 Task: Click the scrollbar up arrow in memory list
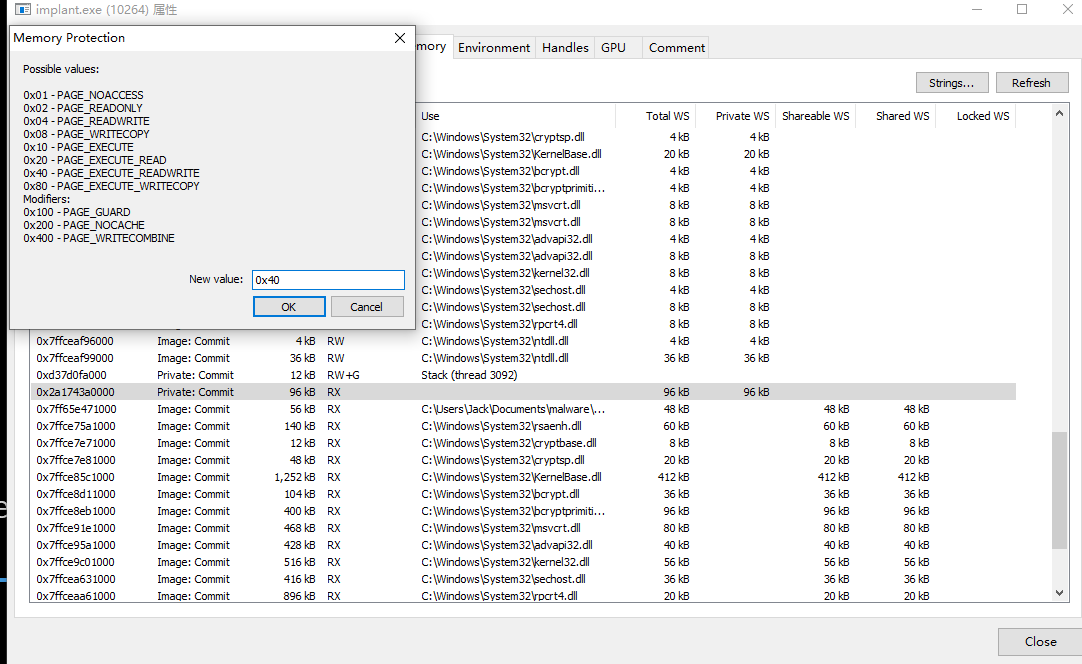pyautogui.click(x=1060, y=113)
